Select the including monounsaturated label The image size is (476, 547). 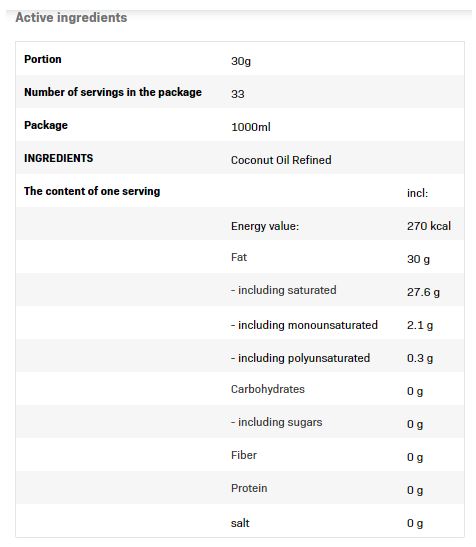click(x=304, y=325)
